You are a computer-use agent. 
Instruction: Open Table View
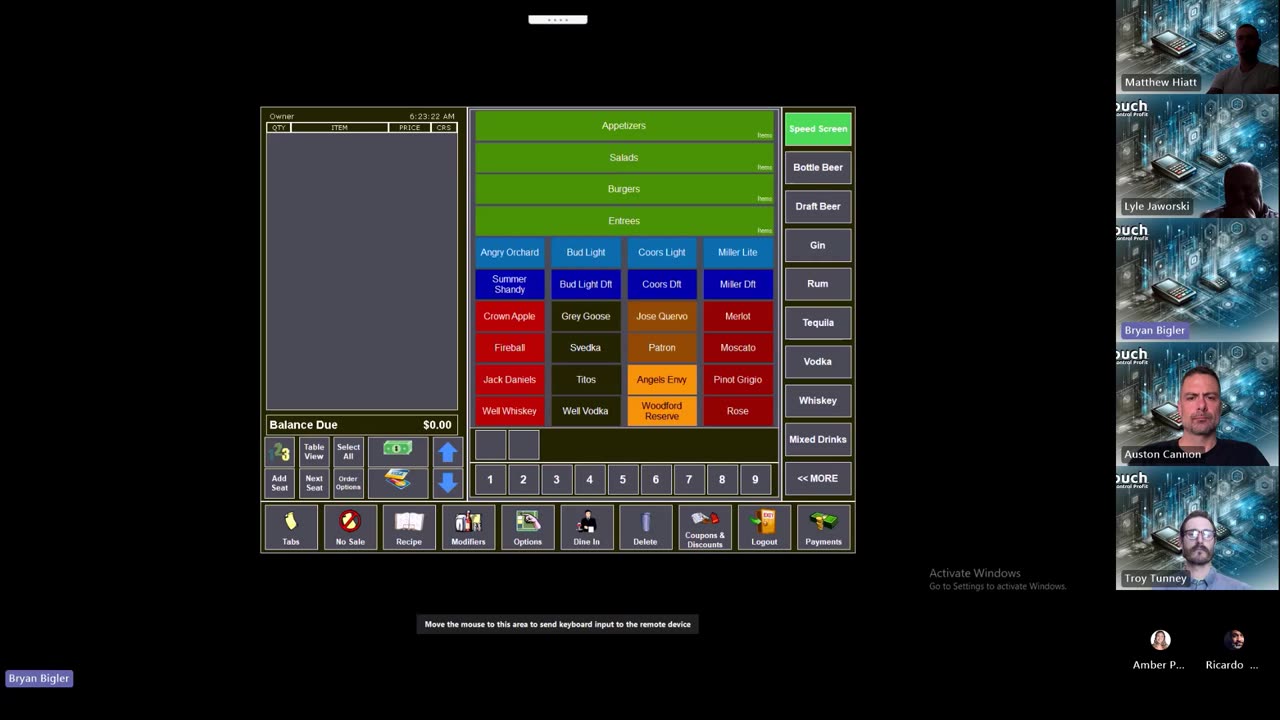[x=314, y=452]
